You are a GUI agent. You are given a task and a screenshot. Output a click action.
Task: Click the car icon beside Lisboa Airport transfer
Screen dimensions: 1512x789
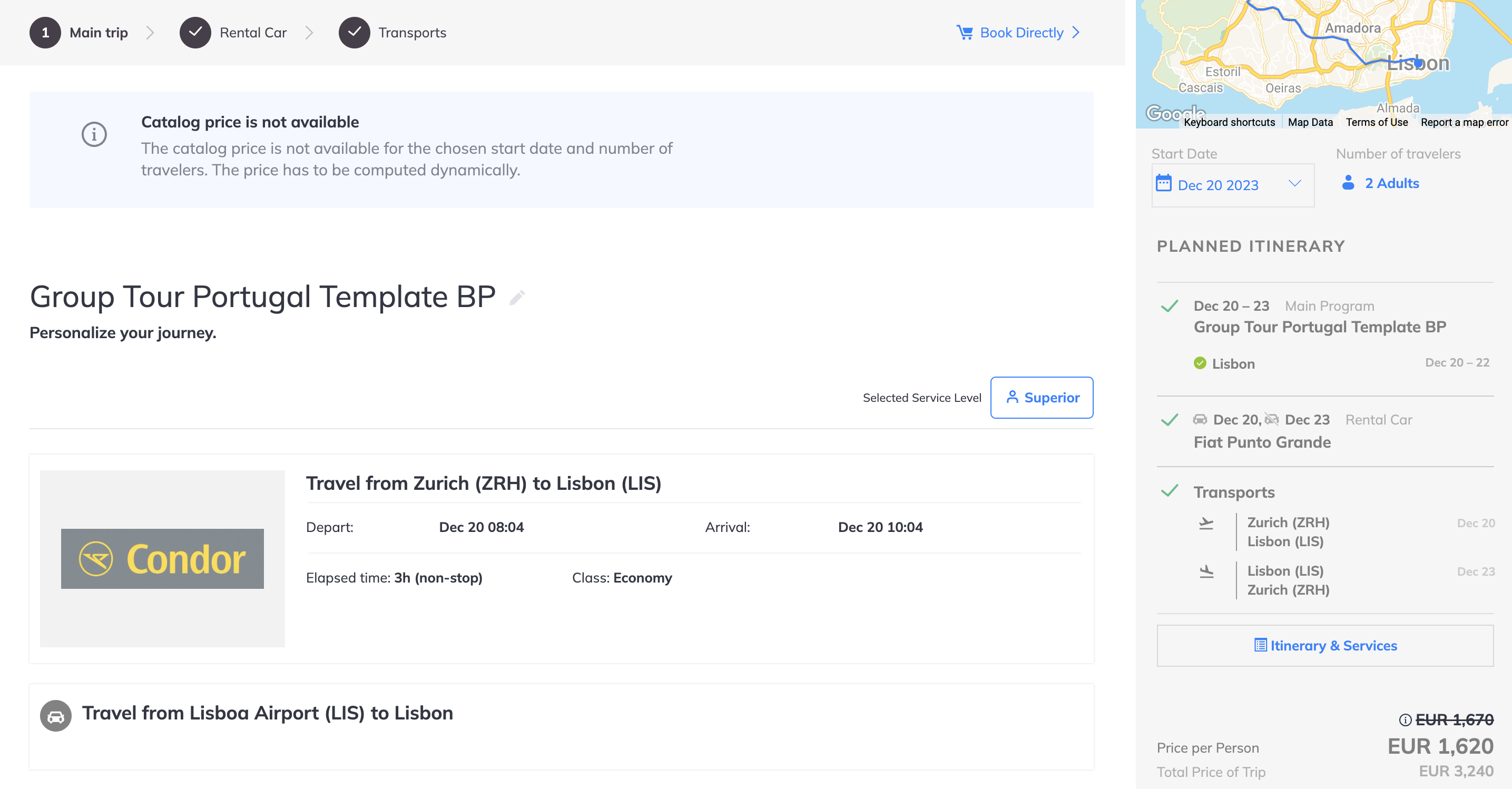(x=56, y=716)
